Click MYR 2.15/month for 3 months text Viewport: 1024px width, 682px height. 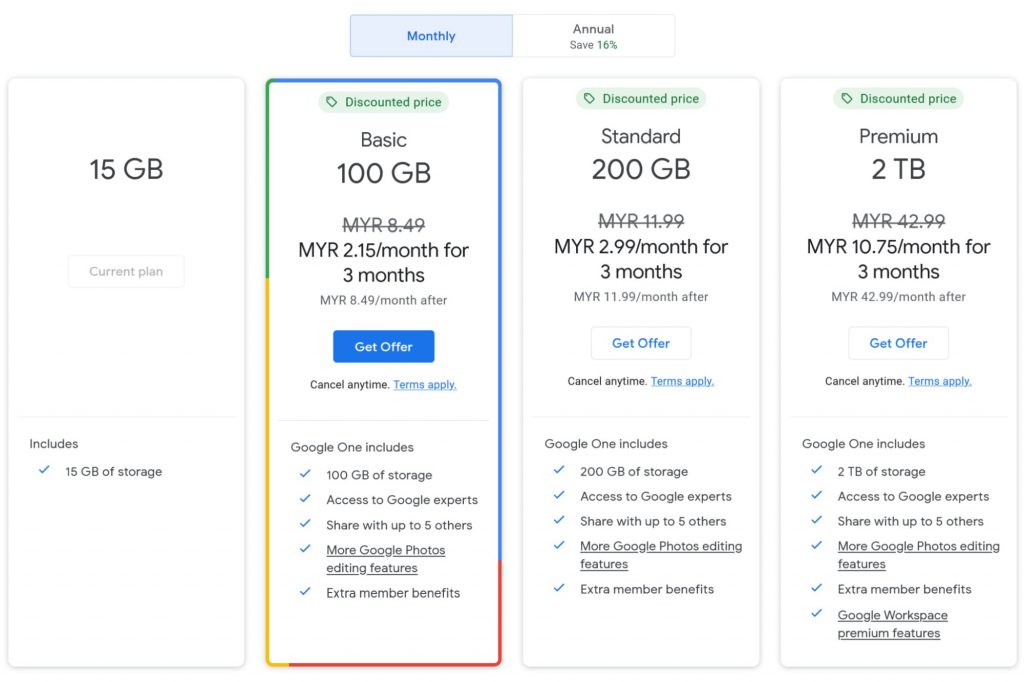pyautogui.click(x=383, y=262)
